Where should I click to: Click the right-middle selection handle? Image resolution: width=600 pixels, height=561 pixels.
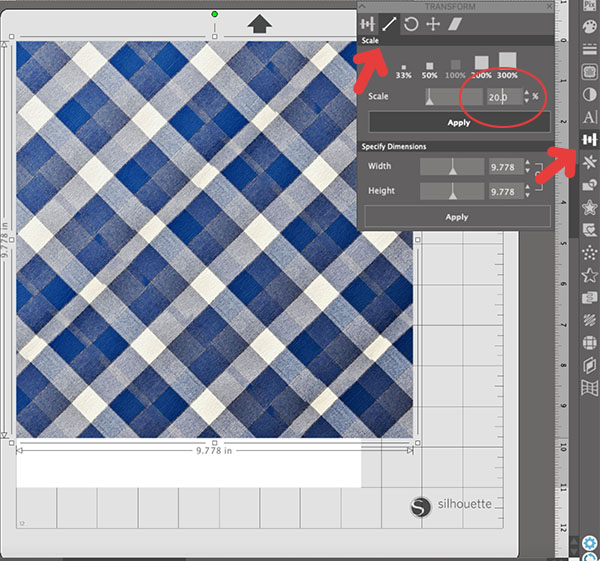point(417,240)
